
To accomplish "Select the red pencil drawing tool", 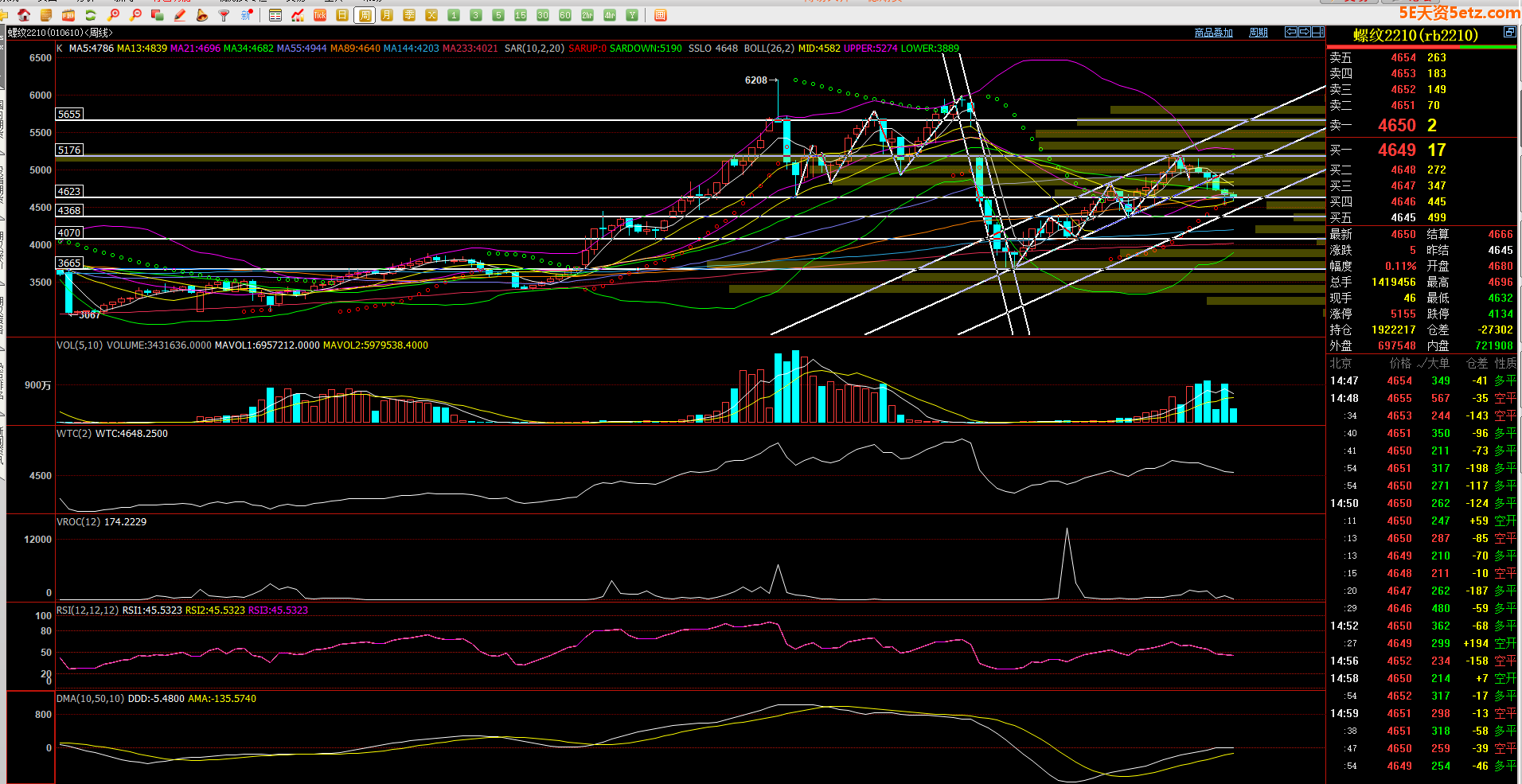I will [180, 15].
